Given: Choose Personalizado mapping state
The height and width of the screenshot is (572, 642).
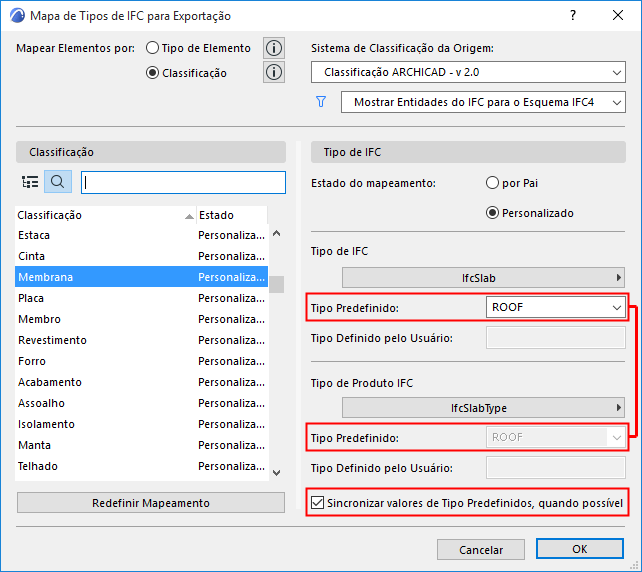Looking at the screenshot, I should pyautogui.click(x=492, y=213).
